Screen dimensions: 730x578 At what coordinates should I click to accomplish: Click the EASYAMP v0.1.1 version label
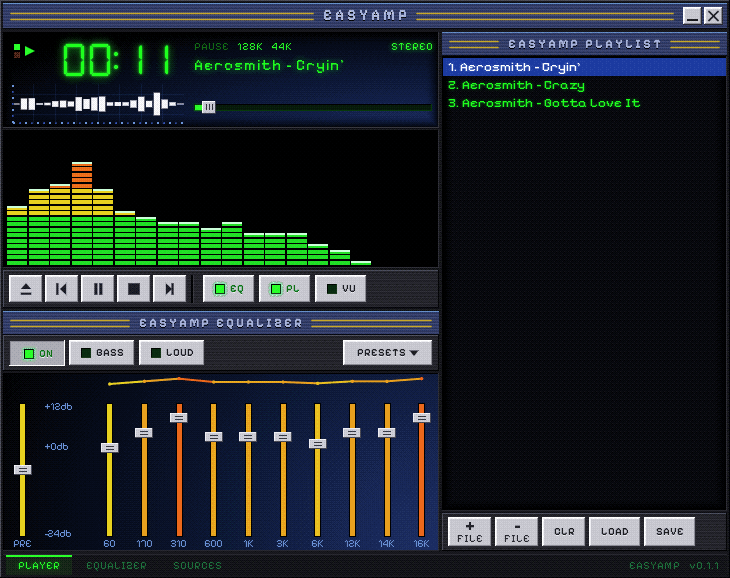pyautogui.click(x=674, y=566)
